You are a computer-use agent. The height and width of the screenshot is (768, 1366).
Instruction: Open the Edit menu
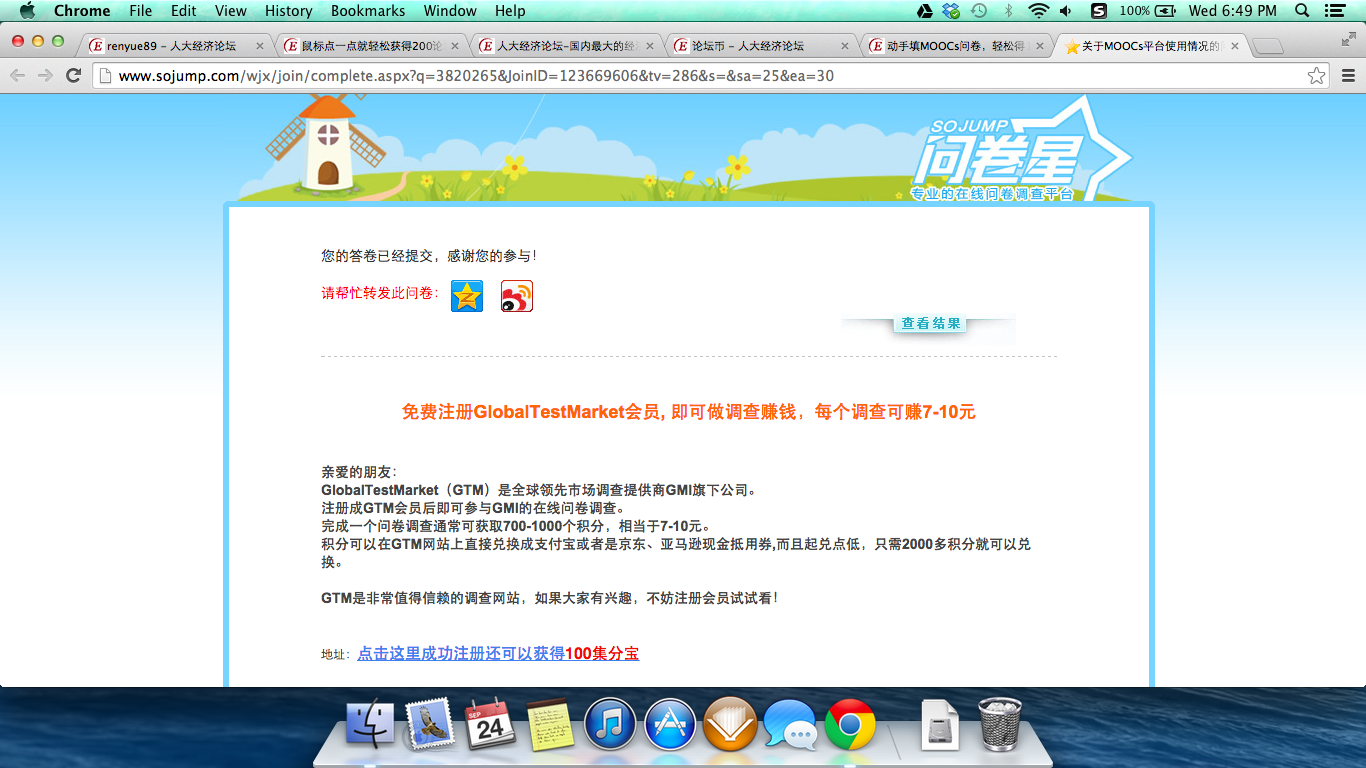(x=184, y=11)
